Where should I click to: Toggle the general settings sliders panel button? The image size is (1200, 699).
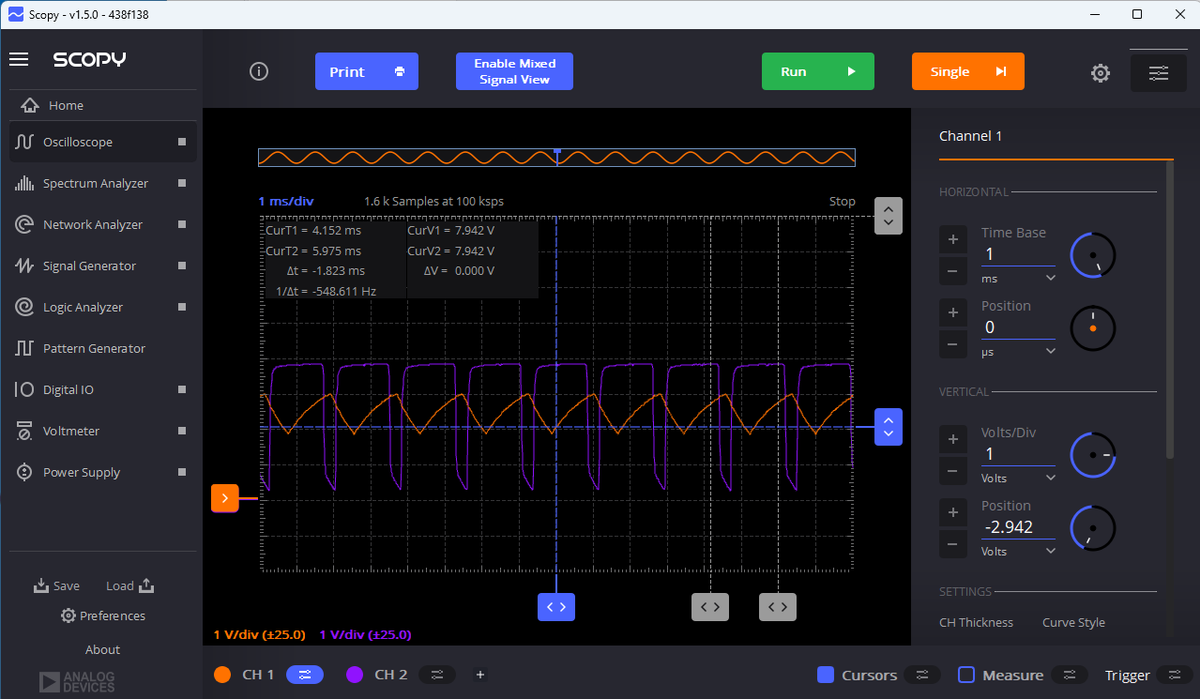1158,72
